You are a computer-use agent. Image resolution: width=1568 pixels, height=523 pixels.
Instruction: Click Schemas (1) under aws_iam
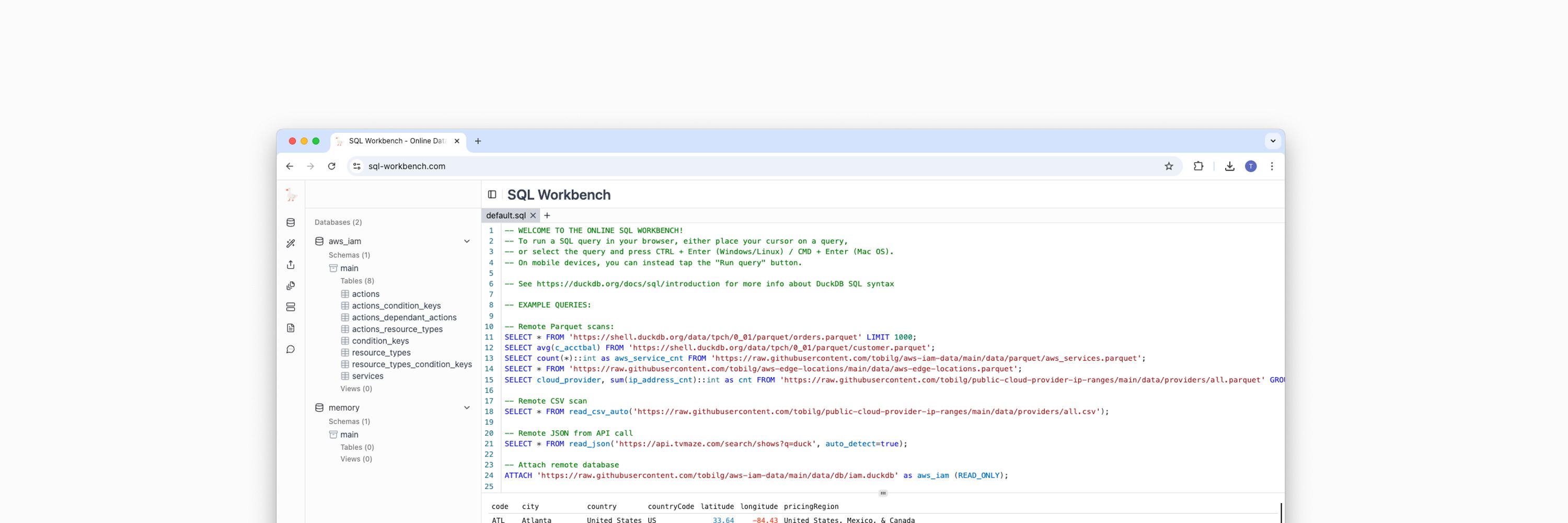coord(349,255)
